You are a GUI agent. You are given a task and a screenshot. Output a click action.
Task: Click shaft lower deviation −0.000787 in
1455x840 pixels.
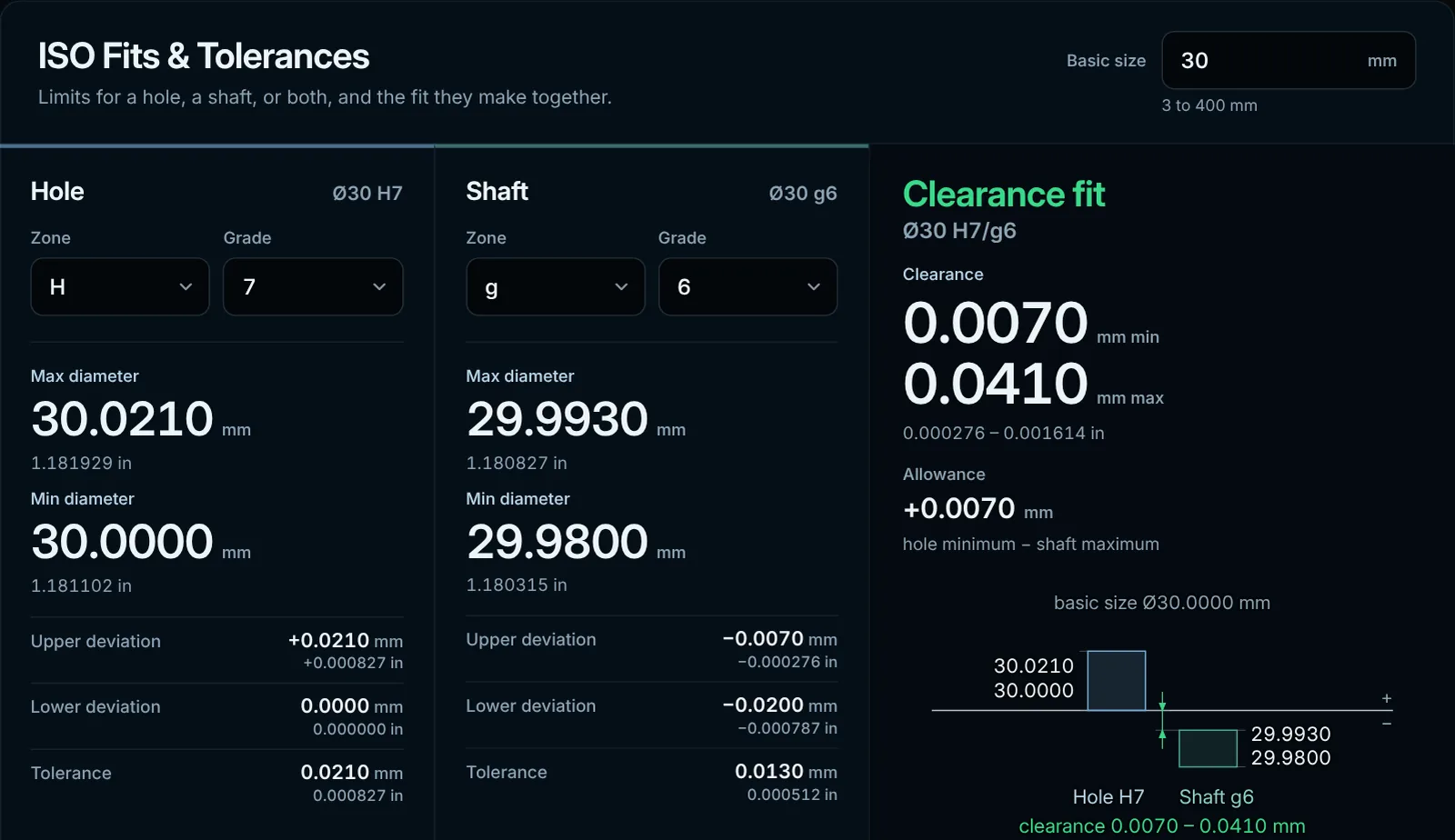[788, 728]
